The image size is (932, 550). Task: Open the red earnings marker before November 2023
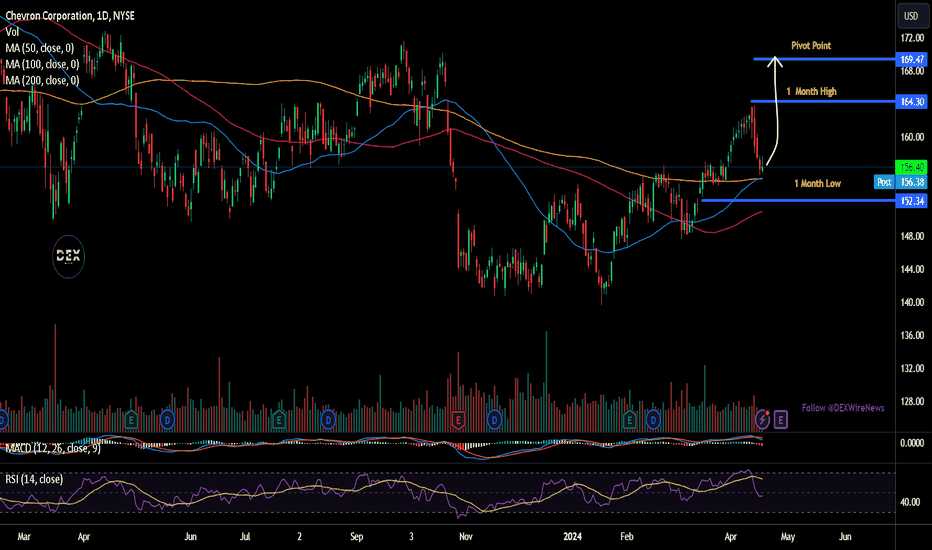458,420
